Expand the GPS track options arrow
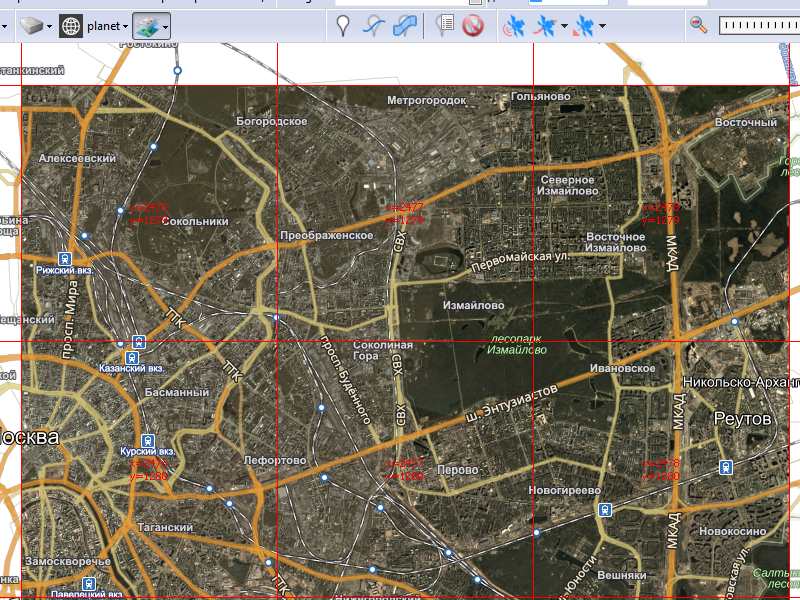Image resolution: width=800 pixels, height=600 pixels. pyautogui.click(x=565, y=27)
